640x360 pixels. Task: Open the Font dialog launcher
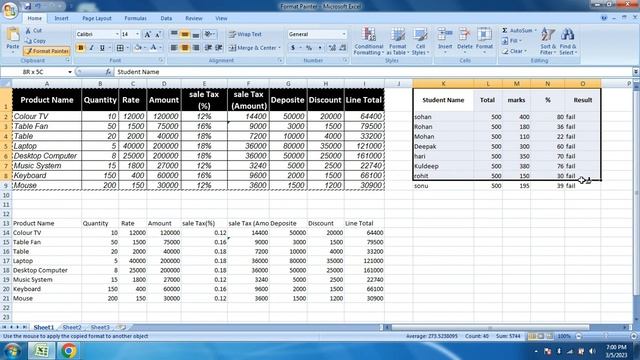(161, 60)
